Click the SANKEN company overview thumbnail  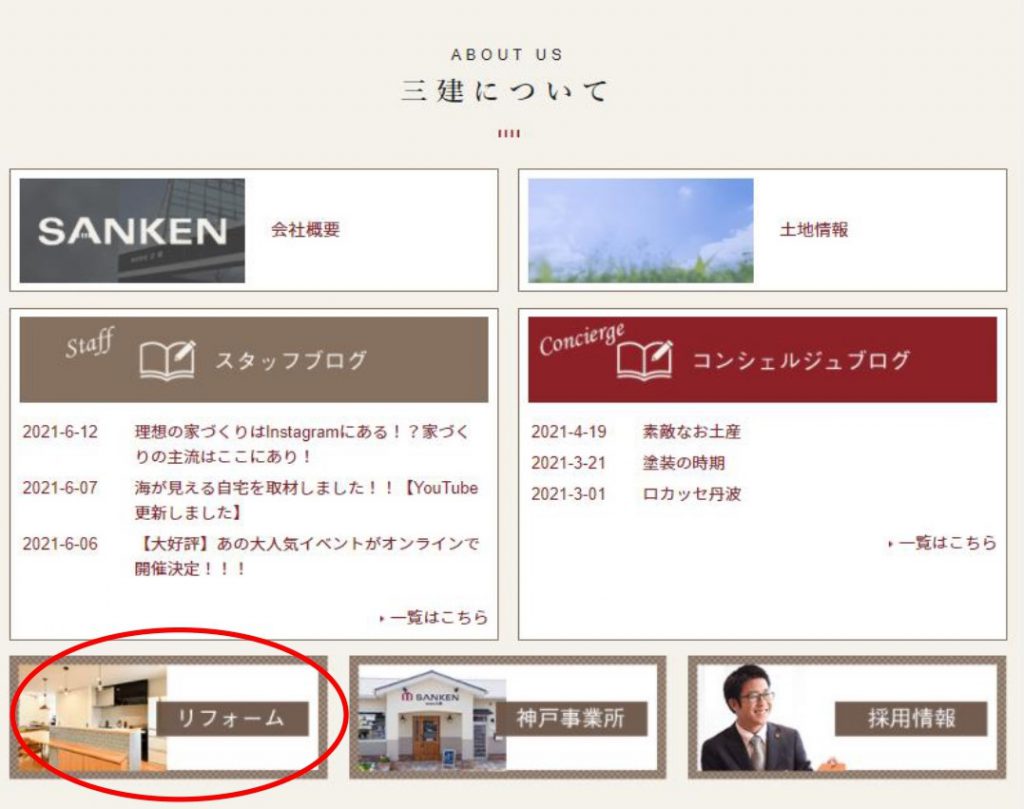131,231
